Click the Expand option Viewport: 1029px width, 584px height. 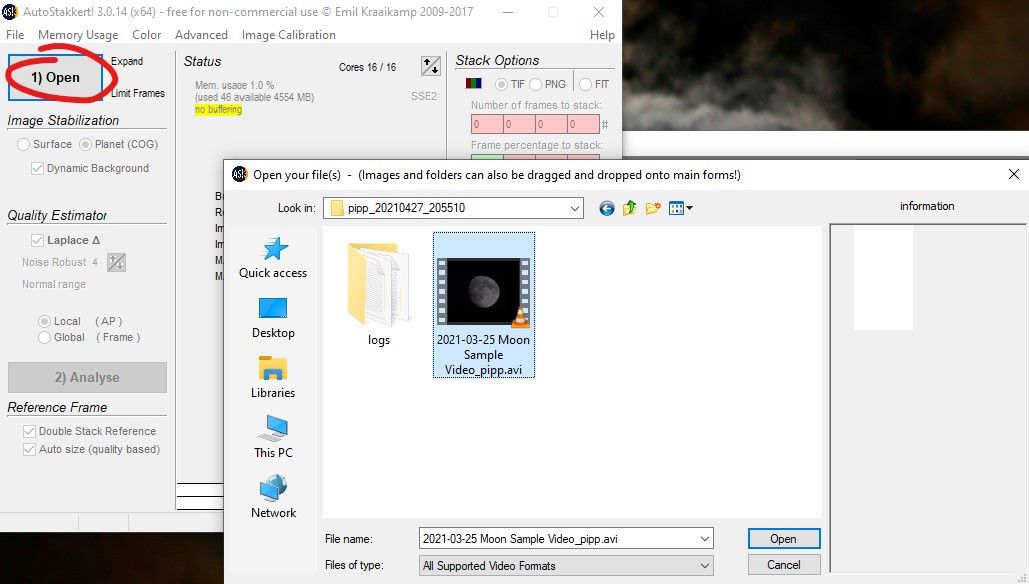tap(127, 61)
